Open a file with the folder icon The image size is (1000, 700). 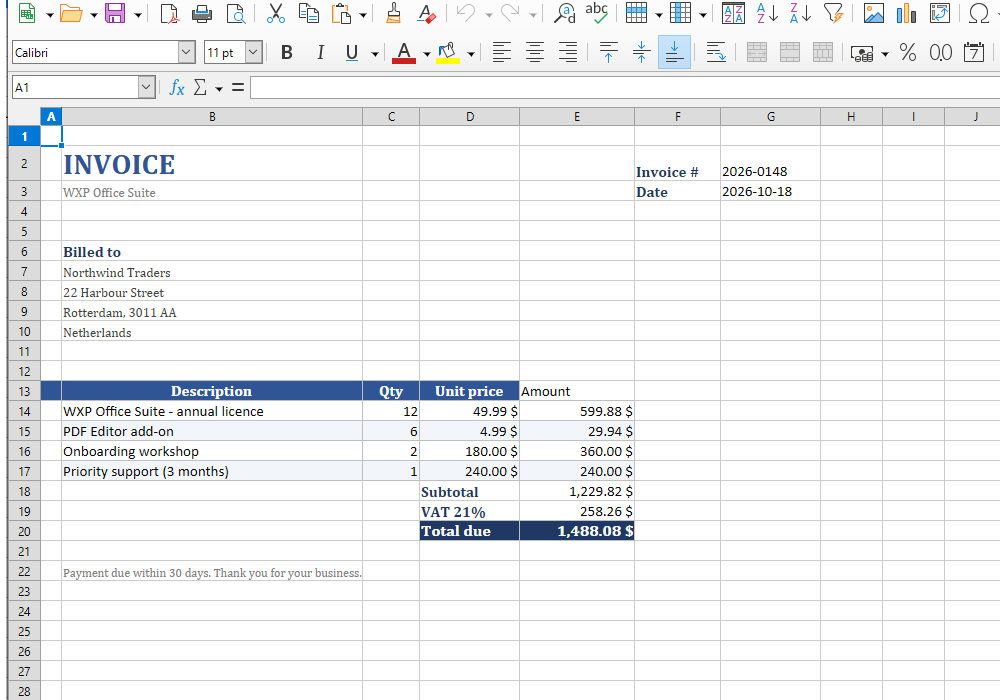click(71, 13)
